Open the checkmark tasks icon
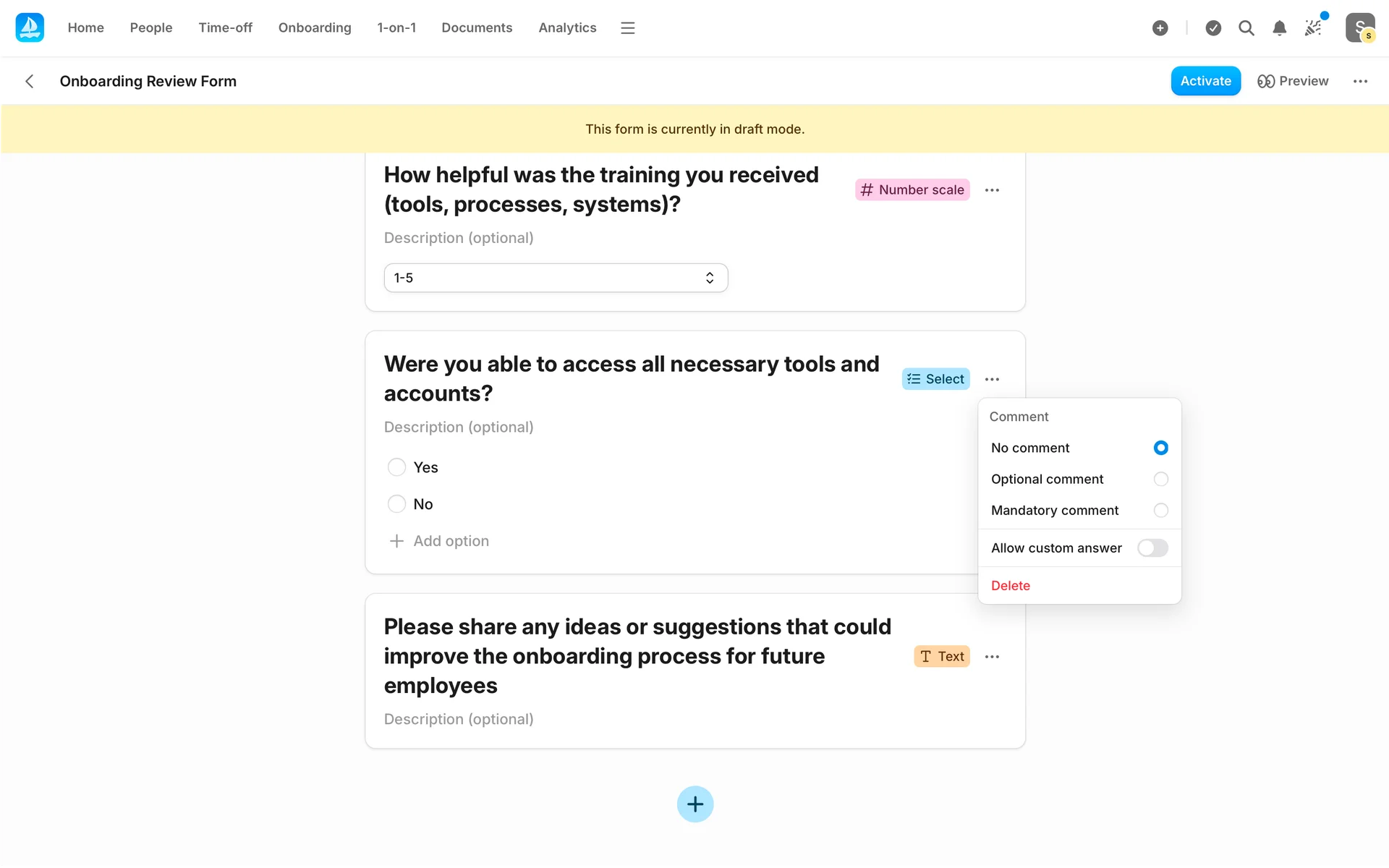 tap(1213, 27)
